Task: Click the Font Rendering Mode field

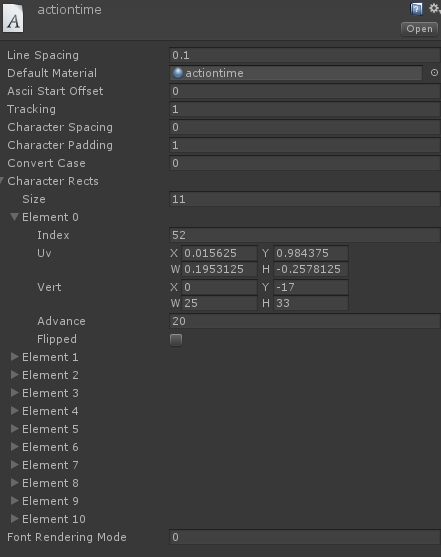Action: pos(305,537)
